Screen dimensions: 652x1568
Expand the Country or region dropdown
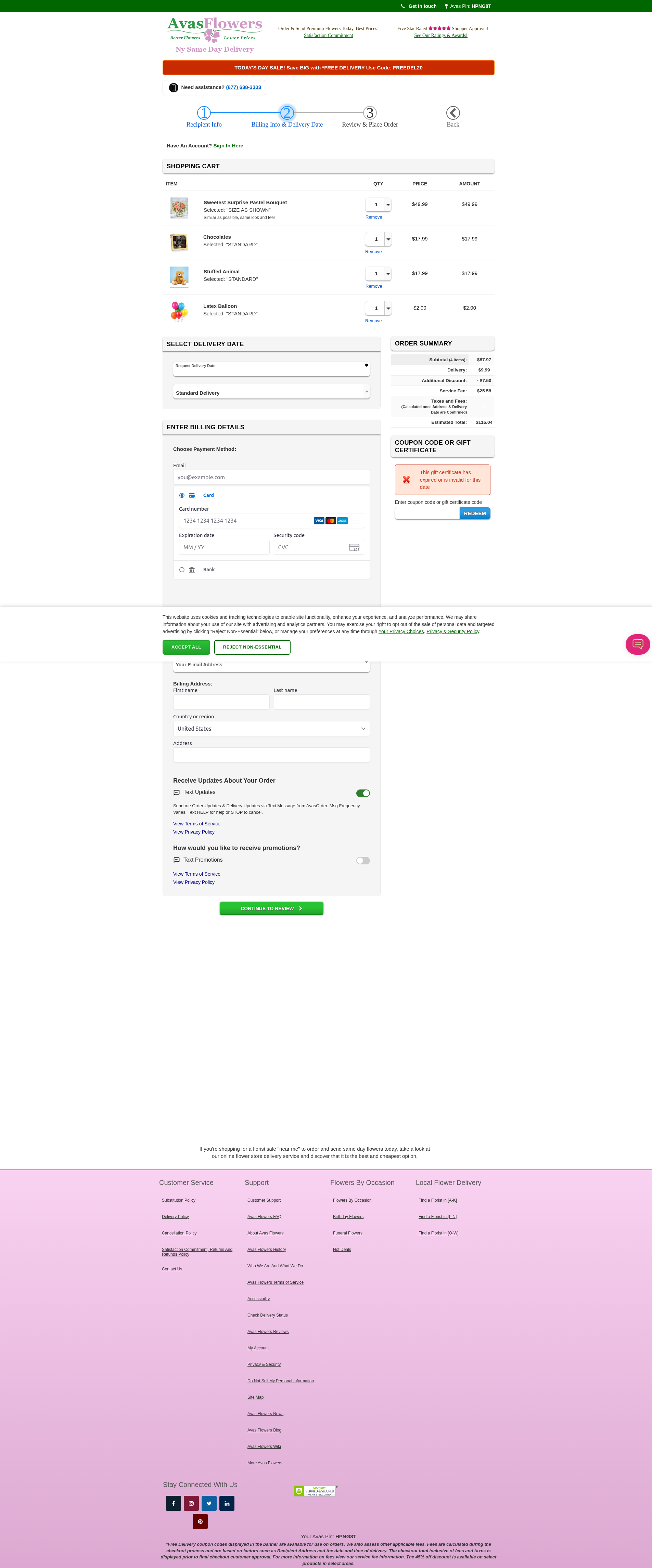(271, 729)
